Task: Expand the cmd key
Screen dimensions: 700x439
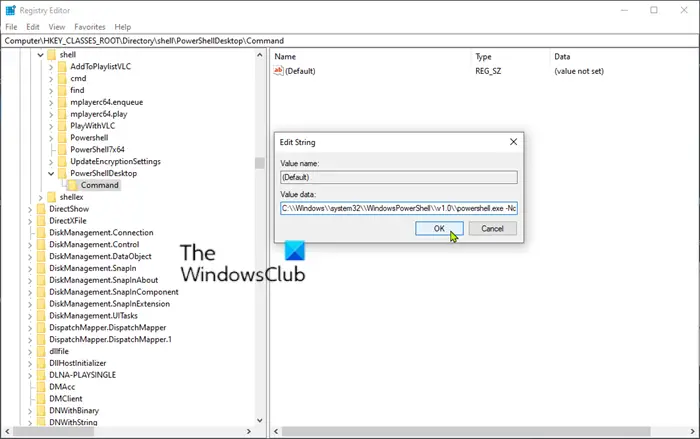Action: [51, 79]
